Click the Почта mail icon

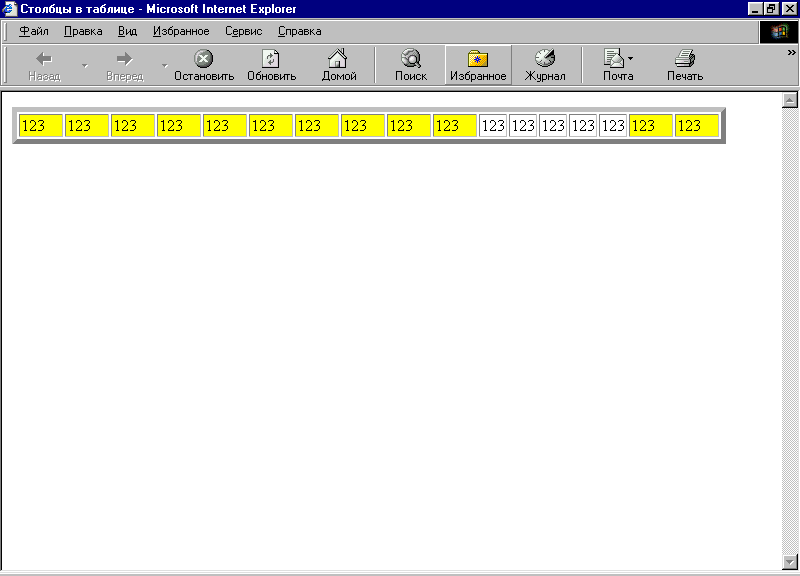614,58
